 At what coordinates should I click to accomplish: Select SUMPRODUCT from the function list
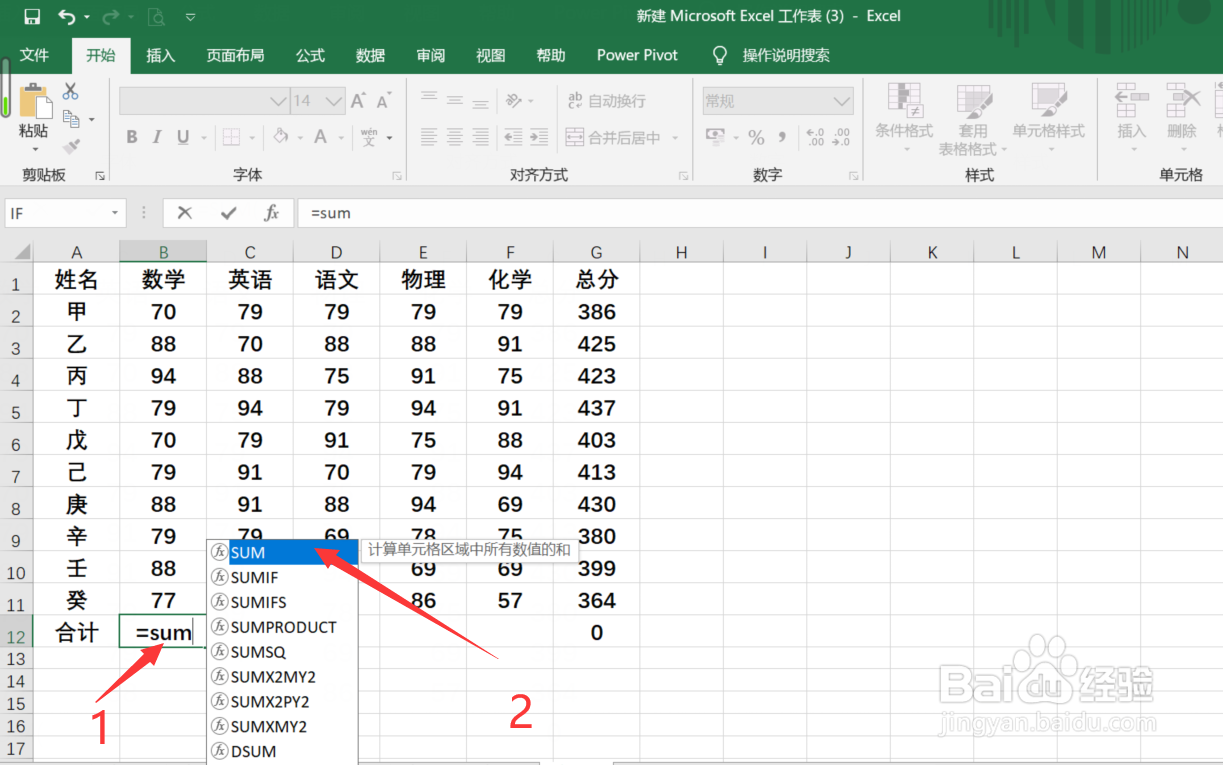coord(282,627)
